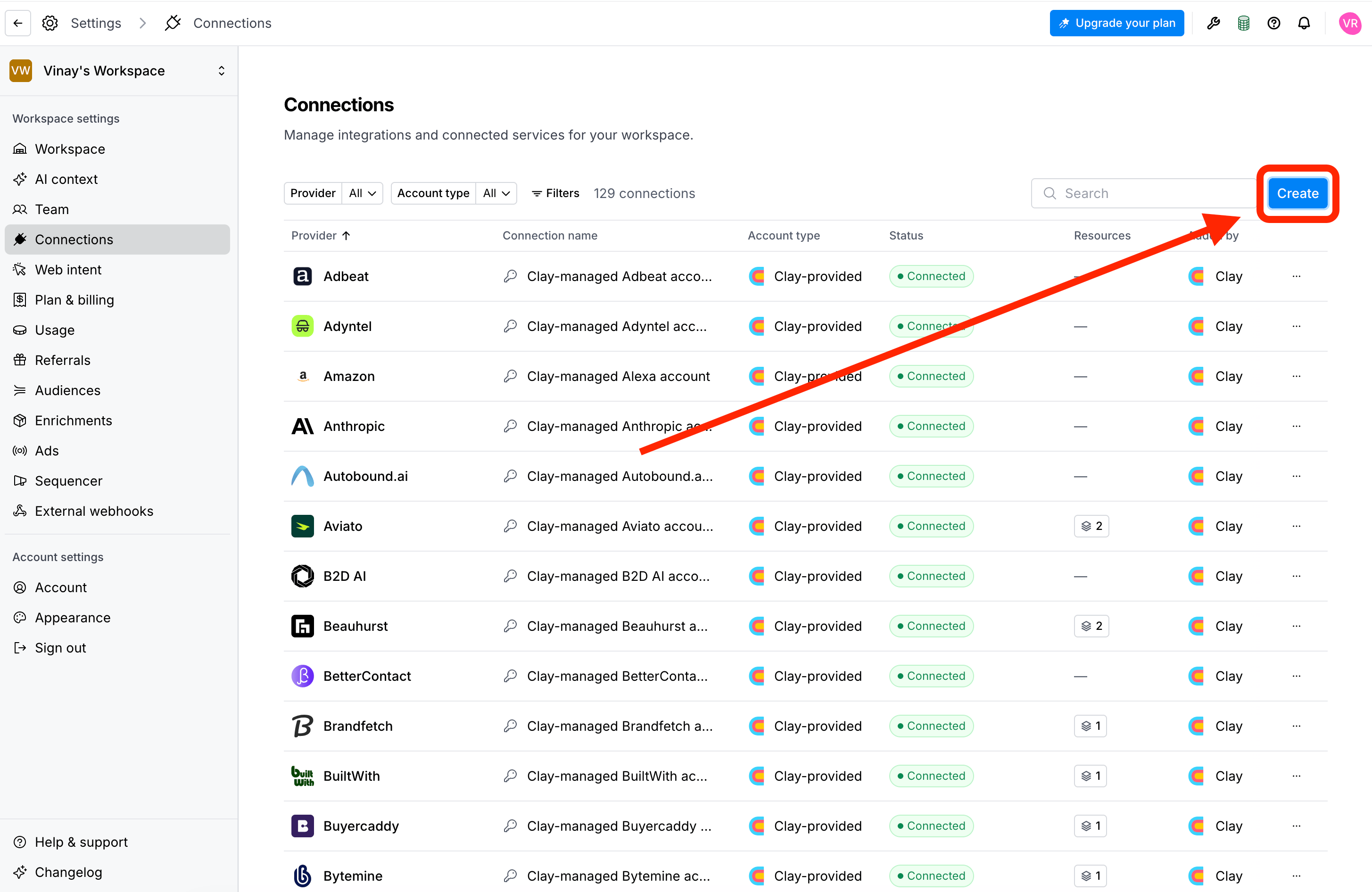Open the notifications bell

1304,23
